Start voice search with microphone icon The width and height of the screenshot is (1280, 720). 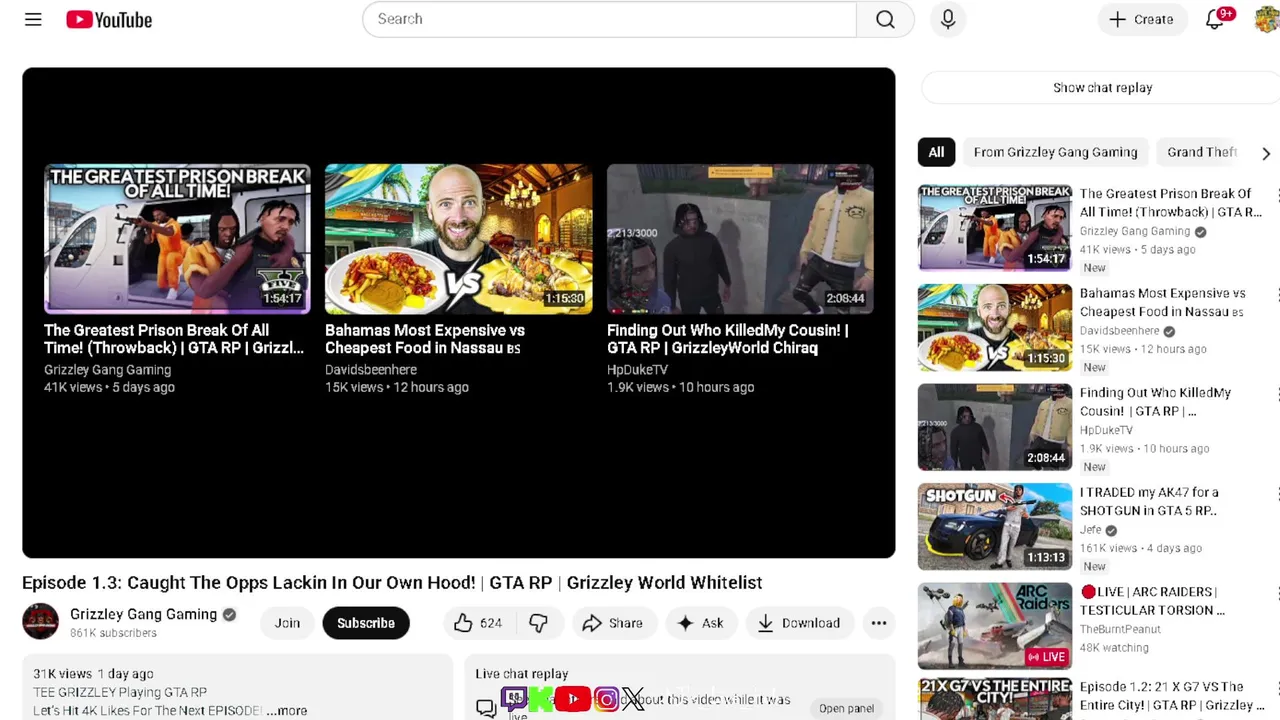coord(948,19)
